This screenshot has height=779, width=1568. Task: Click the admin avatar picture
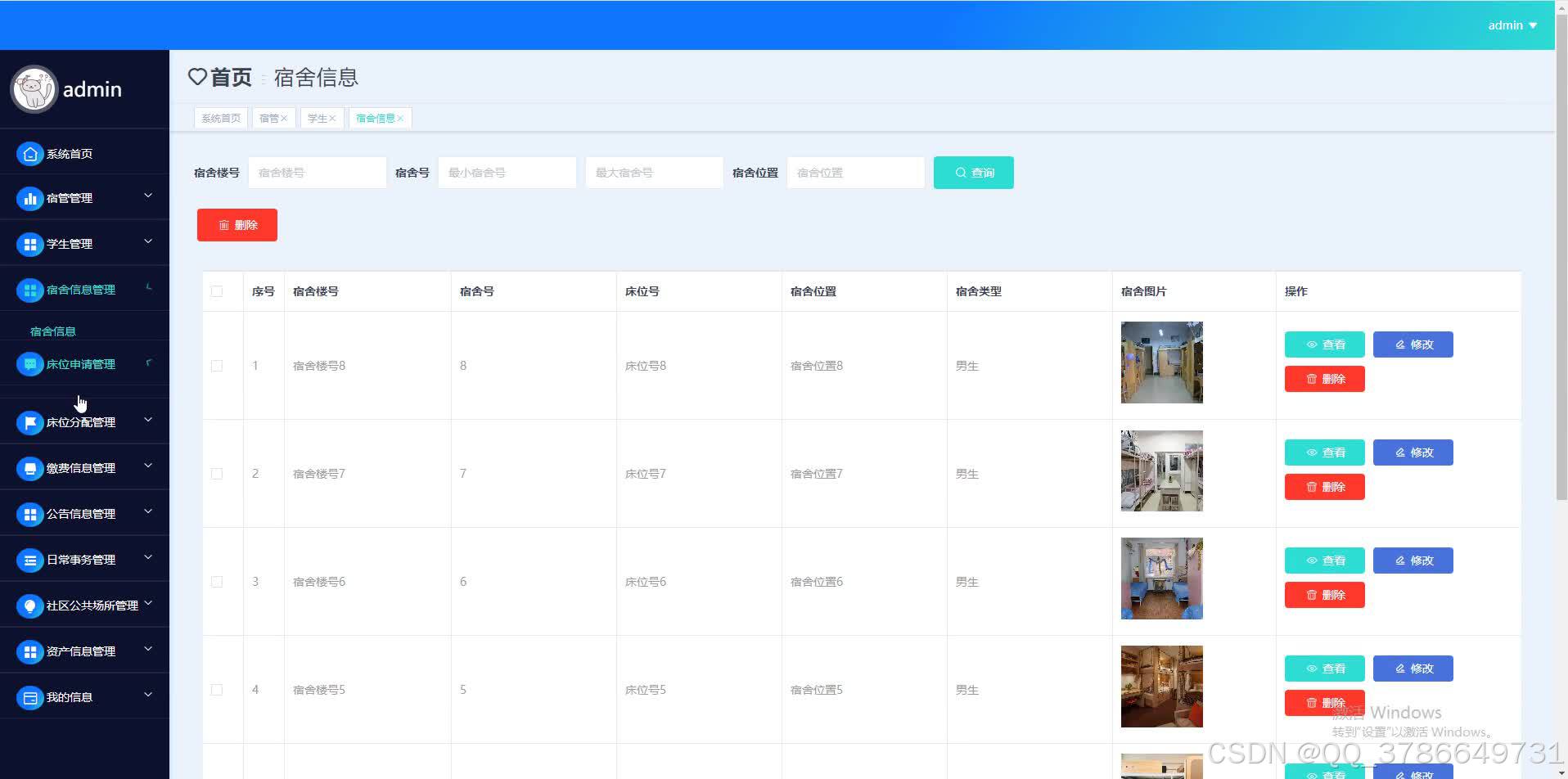pos(34,88)
